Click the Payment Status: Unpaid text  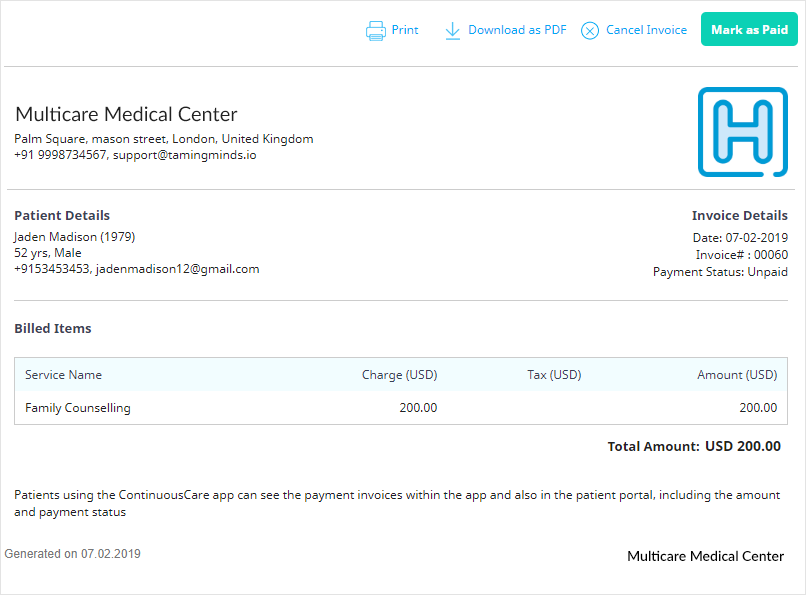(720, 272)
